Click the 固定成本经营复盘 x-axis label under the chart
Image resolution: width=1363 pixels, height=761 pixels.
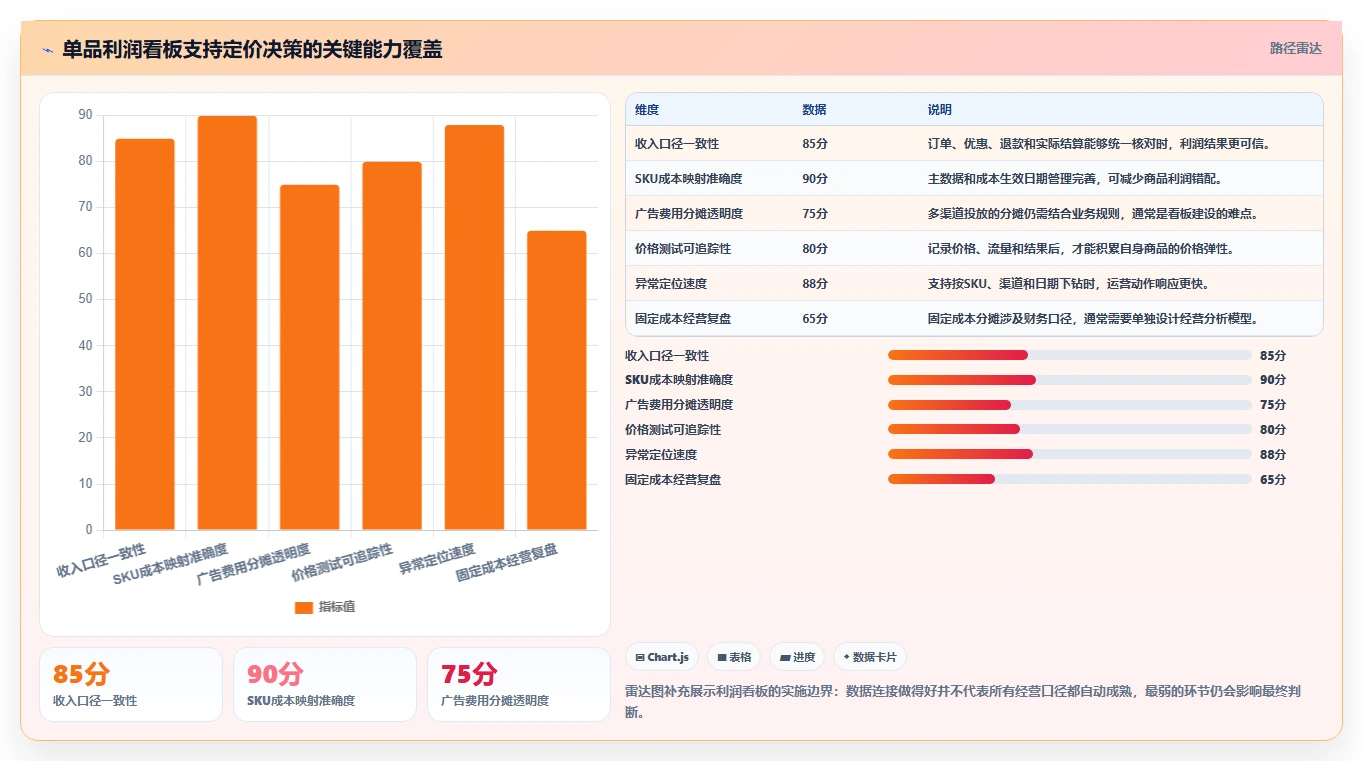point(507,563)
